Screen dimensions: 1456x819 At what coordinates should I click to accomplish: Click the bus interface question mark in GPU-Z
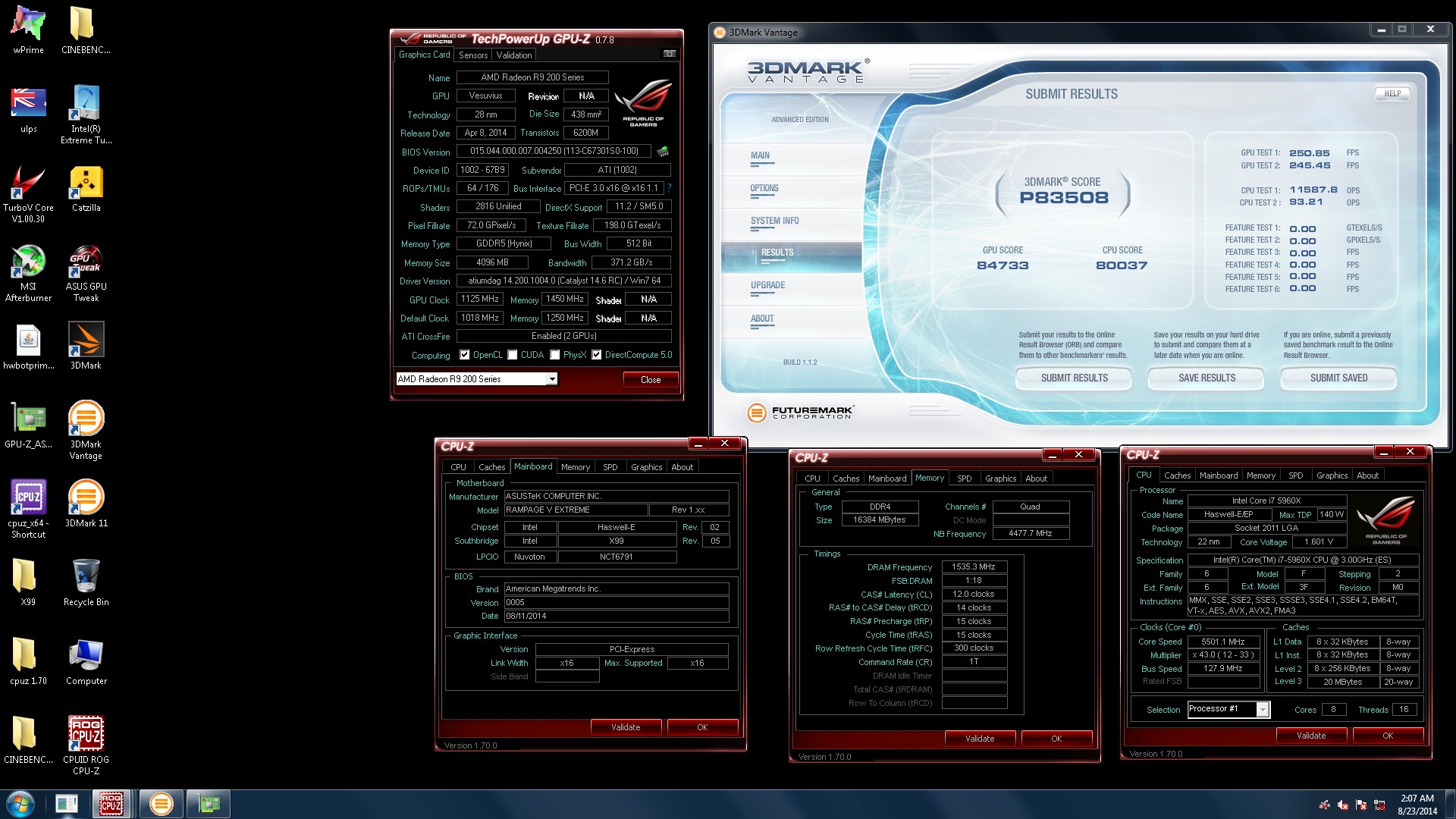pos(669,188)
